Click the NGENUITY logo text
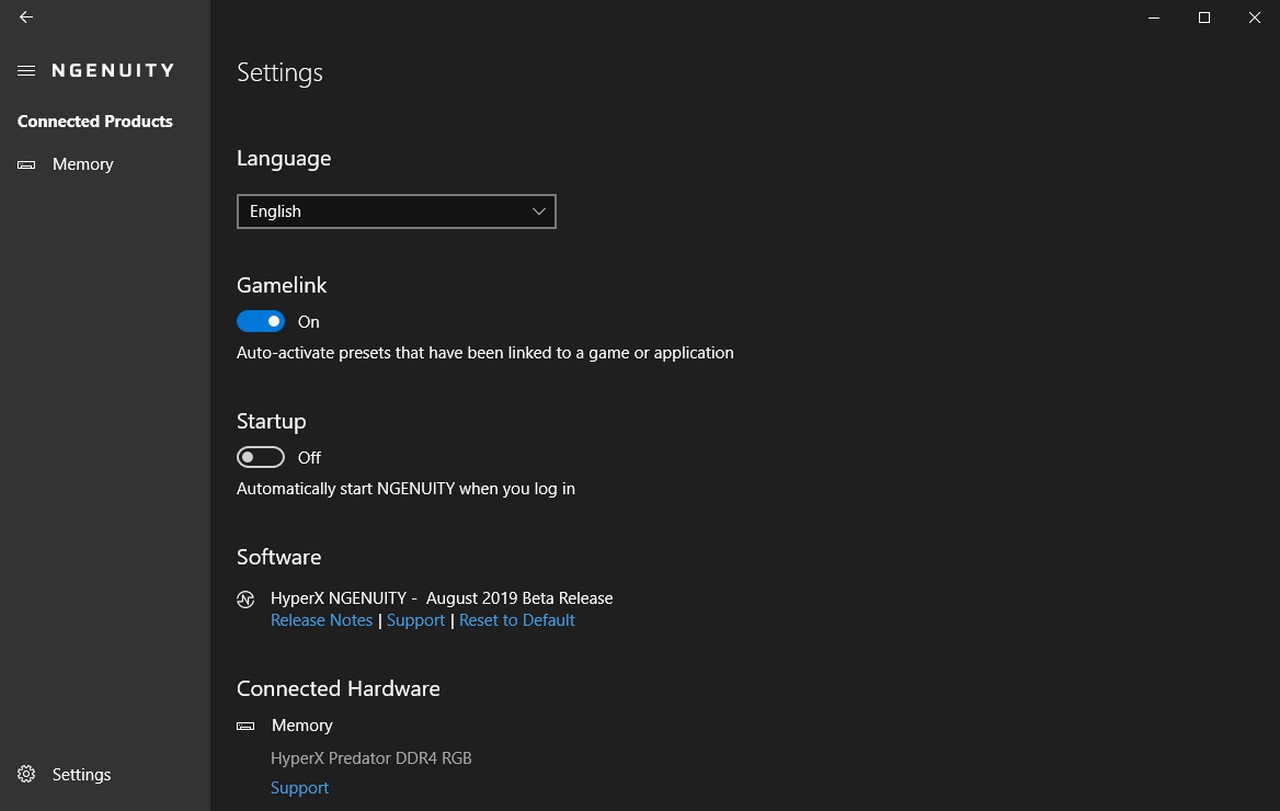This screenshot has height=811, width=1280. [113, 71]
